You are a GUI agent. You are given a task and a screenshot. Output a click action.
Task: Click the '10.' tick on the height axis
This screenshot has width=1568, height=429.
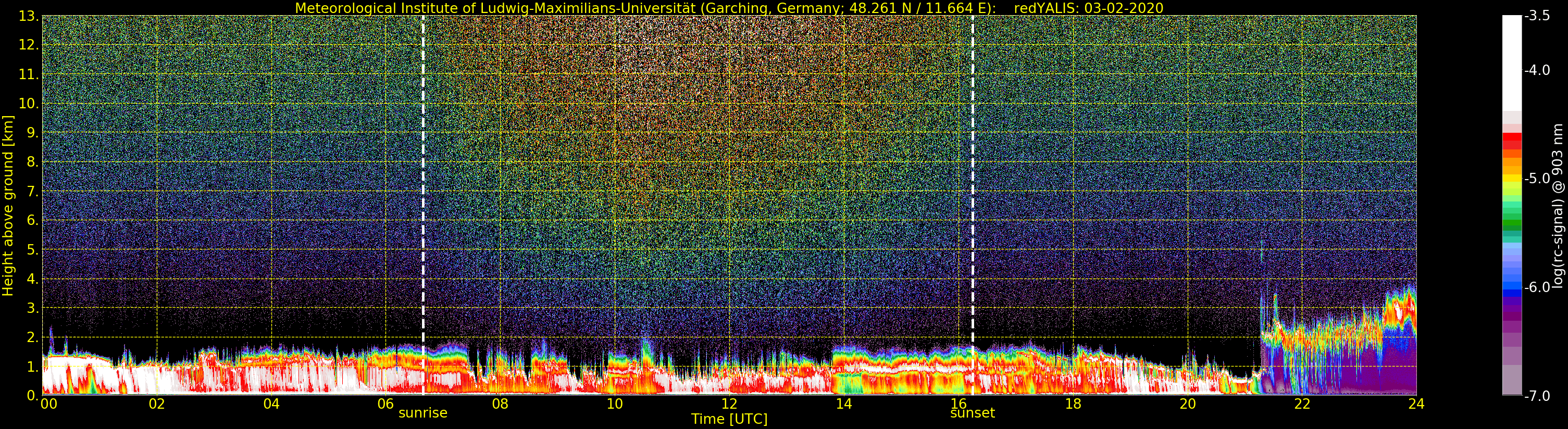pos(29,104)
